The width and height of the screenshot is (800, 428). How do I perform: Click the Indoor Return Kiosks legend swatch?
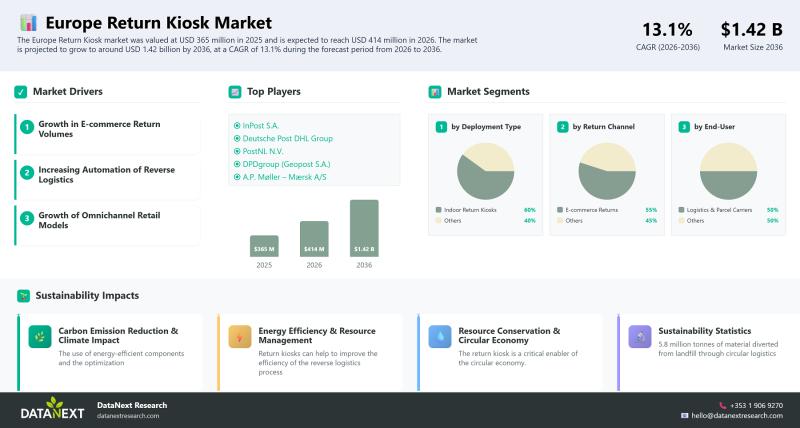click(438, 210)
